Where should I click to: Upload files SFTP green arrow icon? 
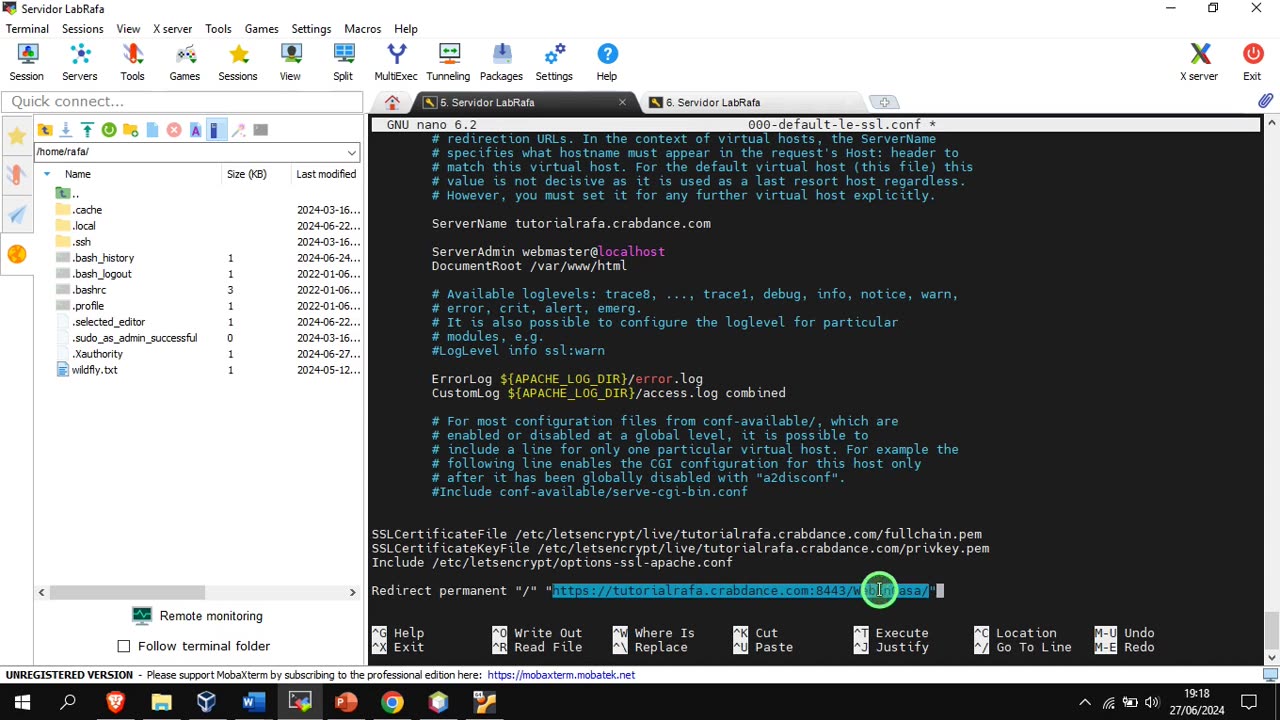coord(87,130)
